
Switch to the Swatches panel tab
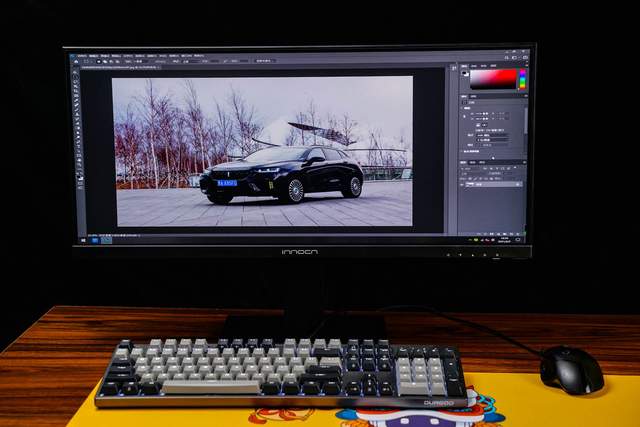tap(474, 66)
